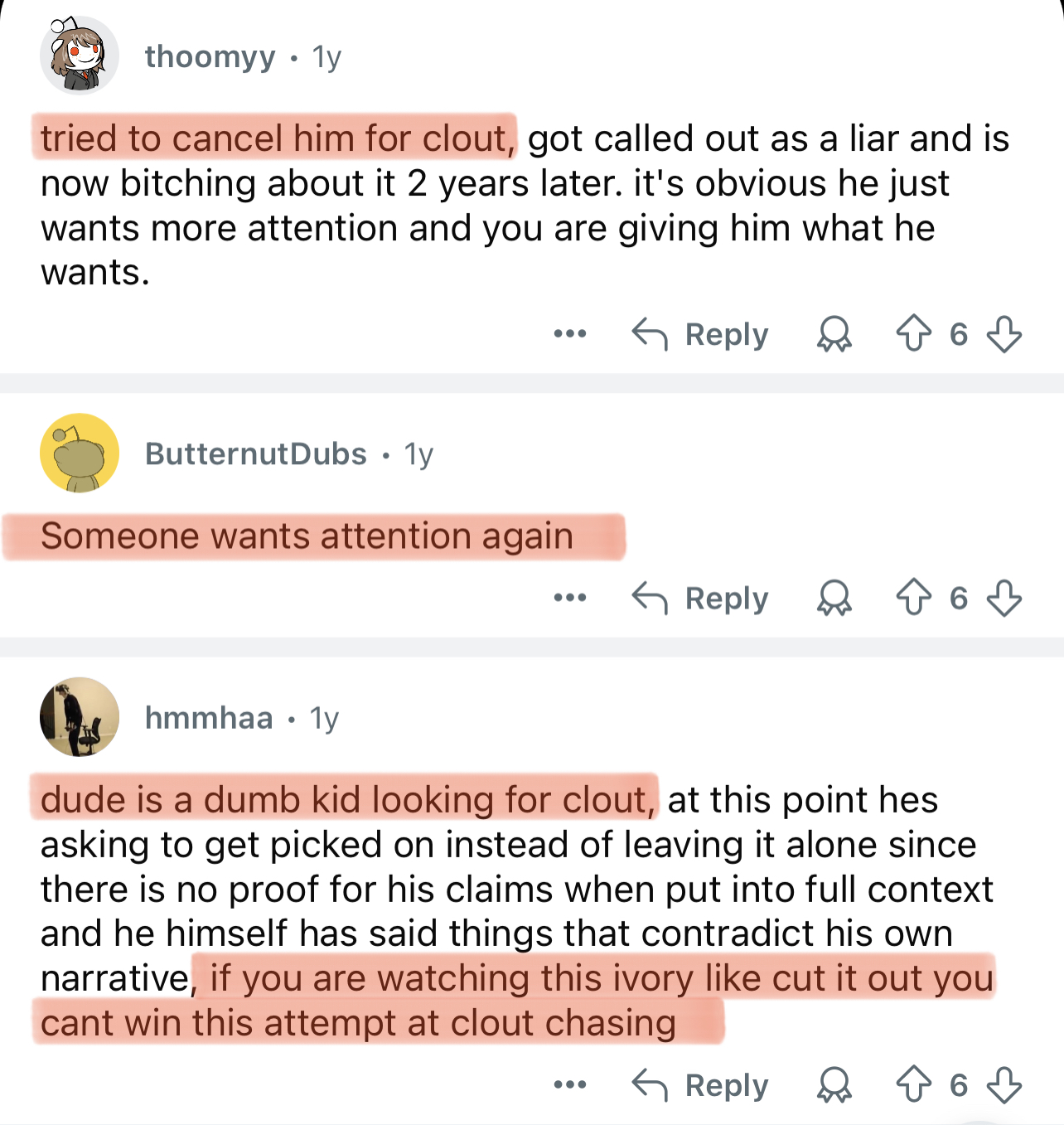Open more options on hmmhaa's comment
This screenshot has width=1064, height=1125.
click(x=570, y=1084)
